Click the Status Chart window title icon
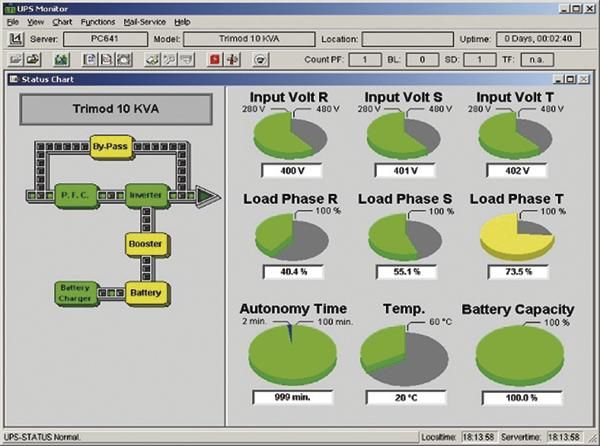Screen dimensions: 600x446 (x=13, y=79)
